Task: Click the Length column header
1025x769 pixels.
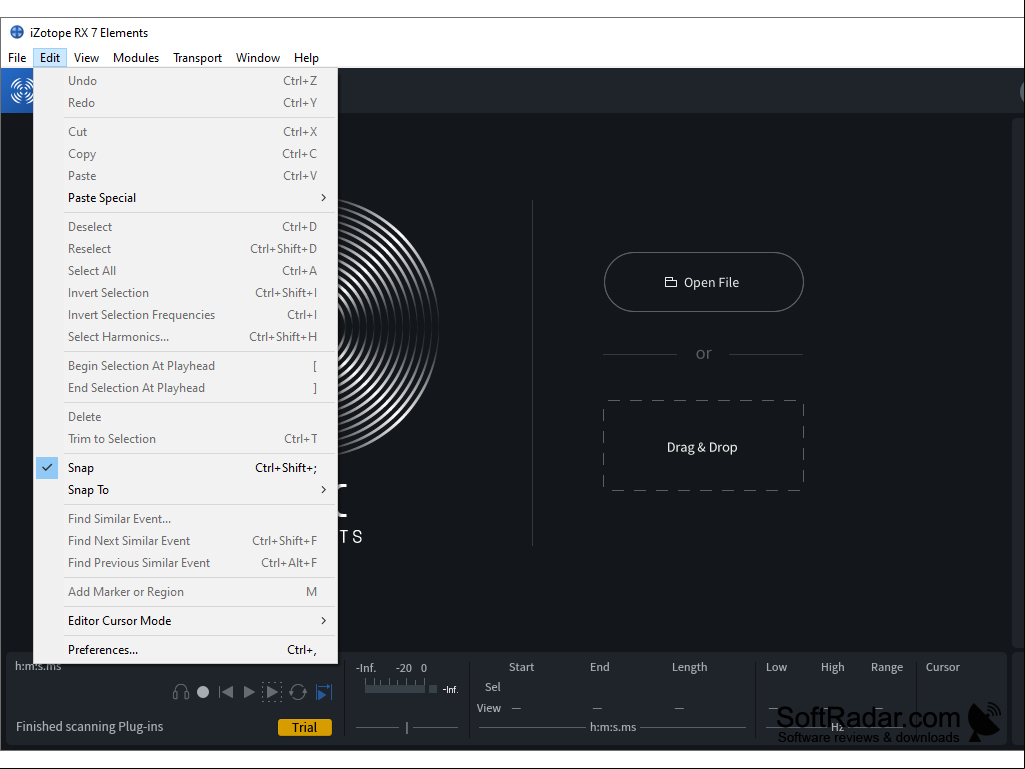Action: [x=689, y=667]
